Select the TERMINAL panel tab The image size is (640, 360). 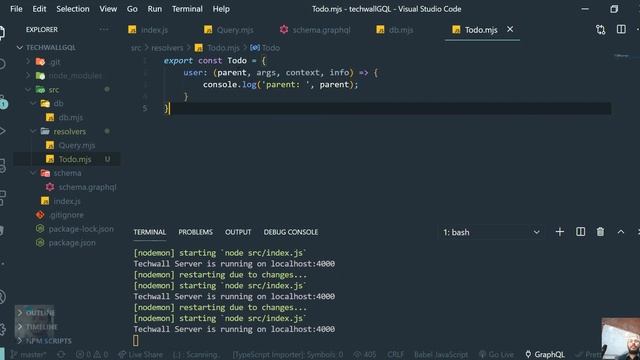coord(149,232)
